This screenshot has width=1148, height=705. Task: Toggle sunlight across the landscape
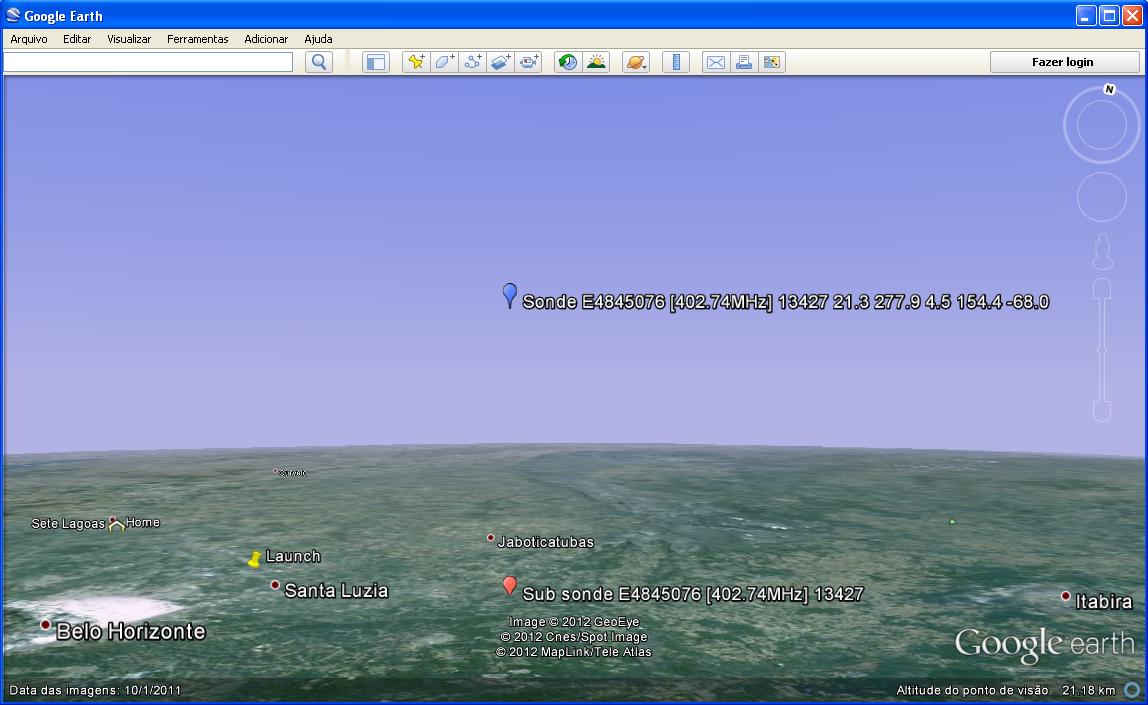[596, 62]
